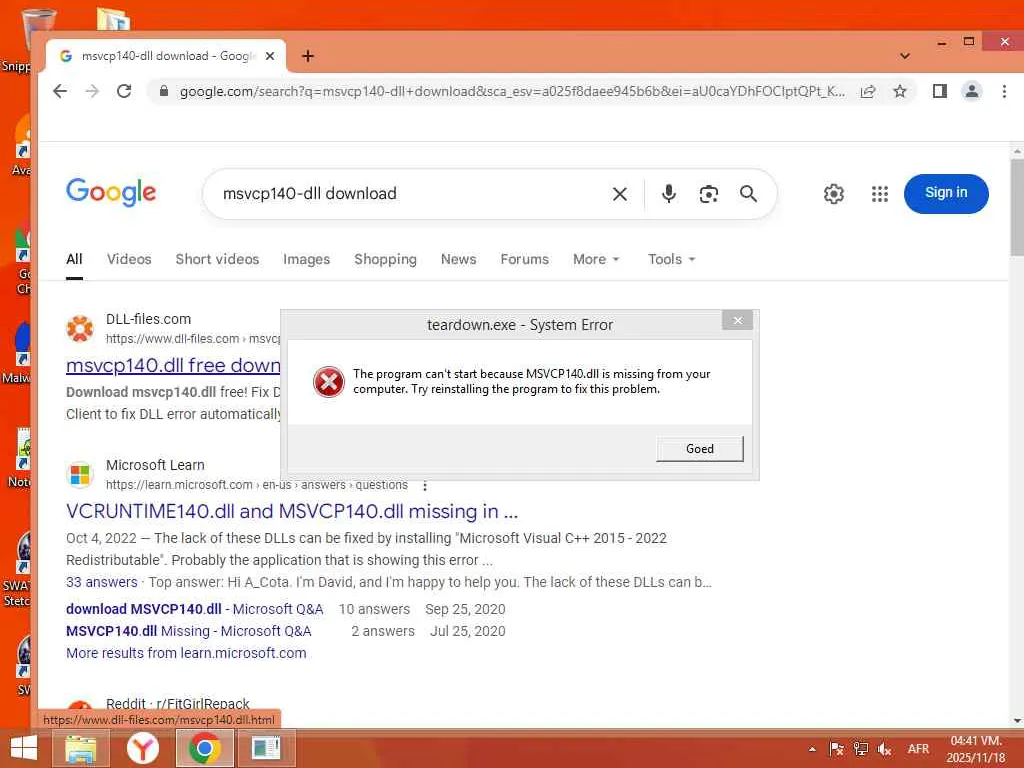Open Google quick settings gear
The image size is (1024, 768).
pyautogui.click(x=833, y=194)
